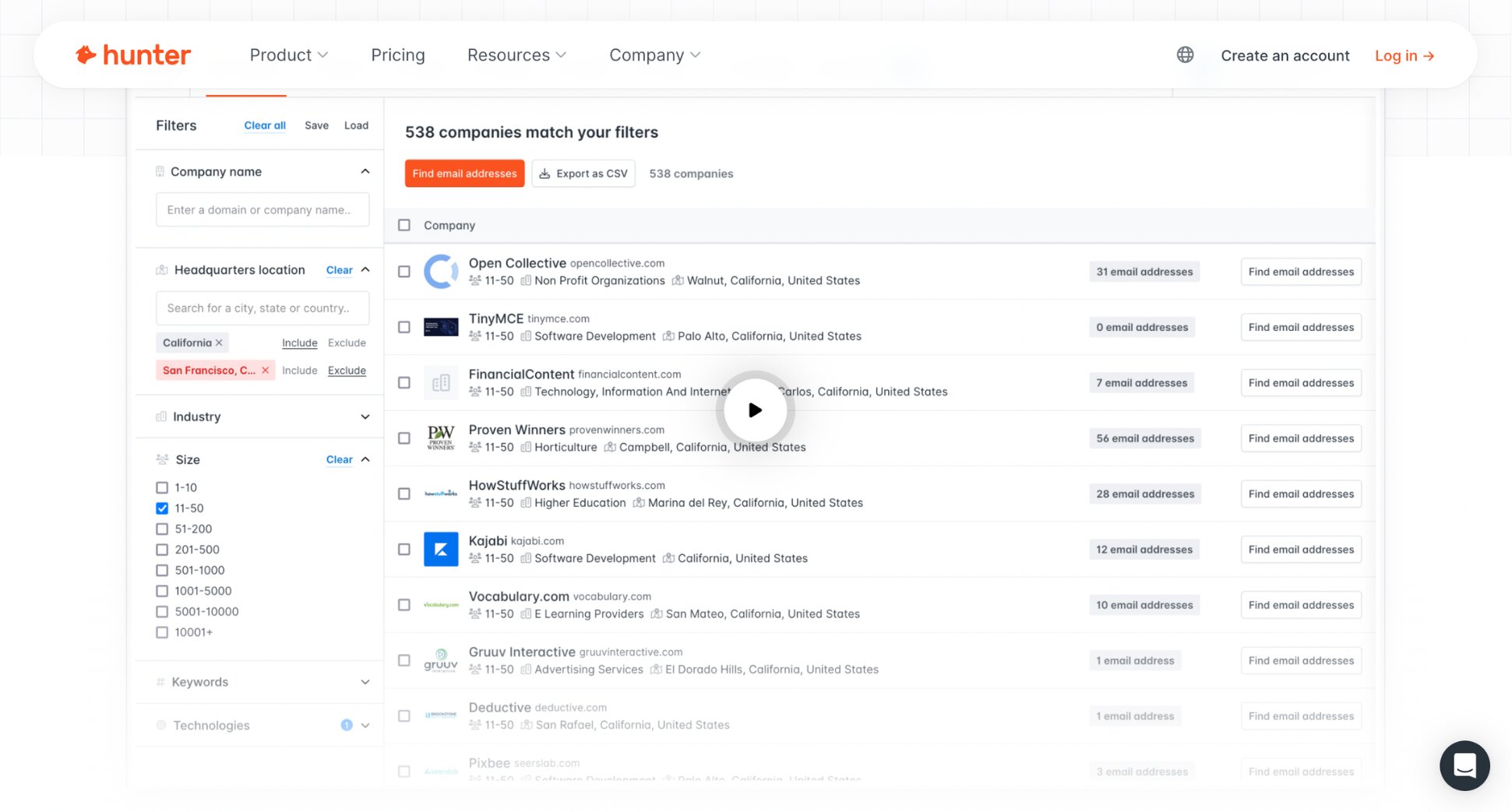The image size is (1512, 812).
Task: Click the orange Find email addresses button
Action: [464, 174]
